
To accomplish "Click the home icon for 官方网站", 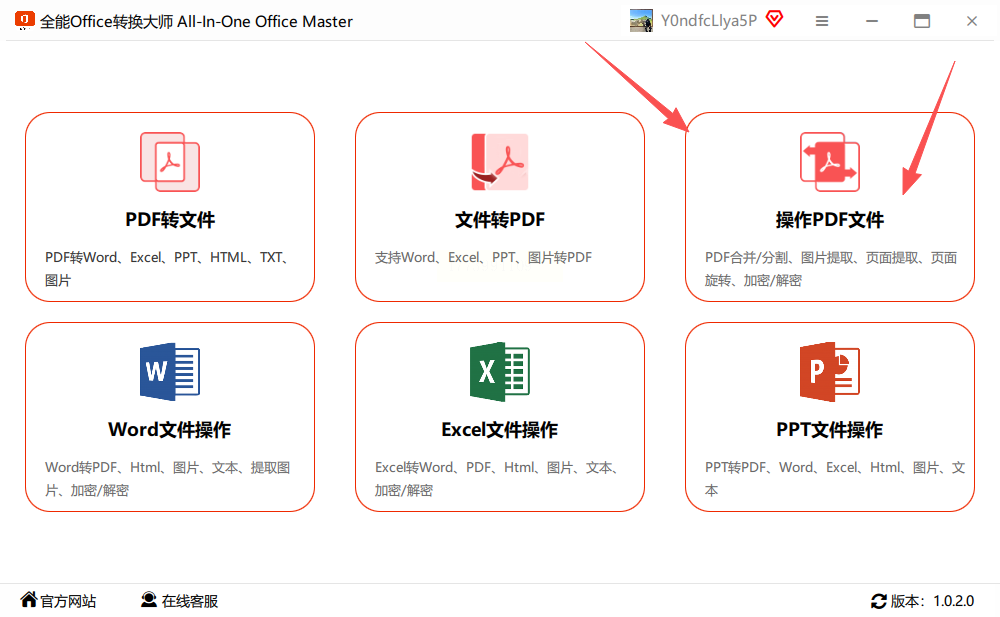I will point(29,600).
